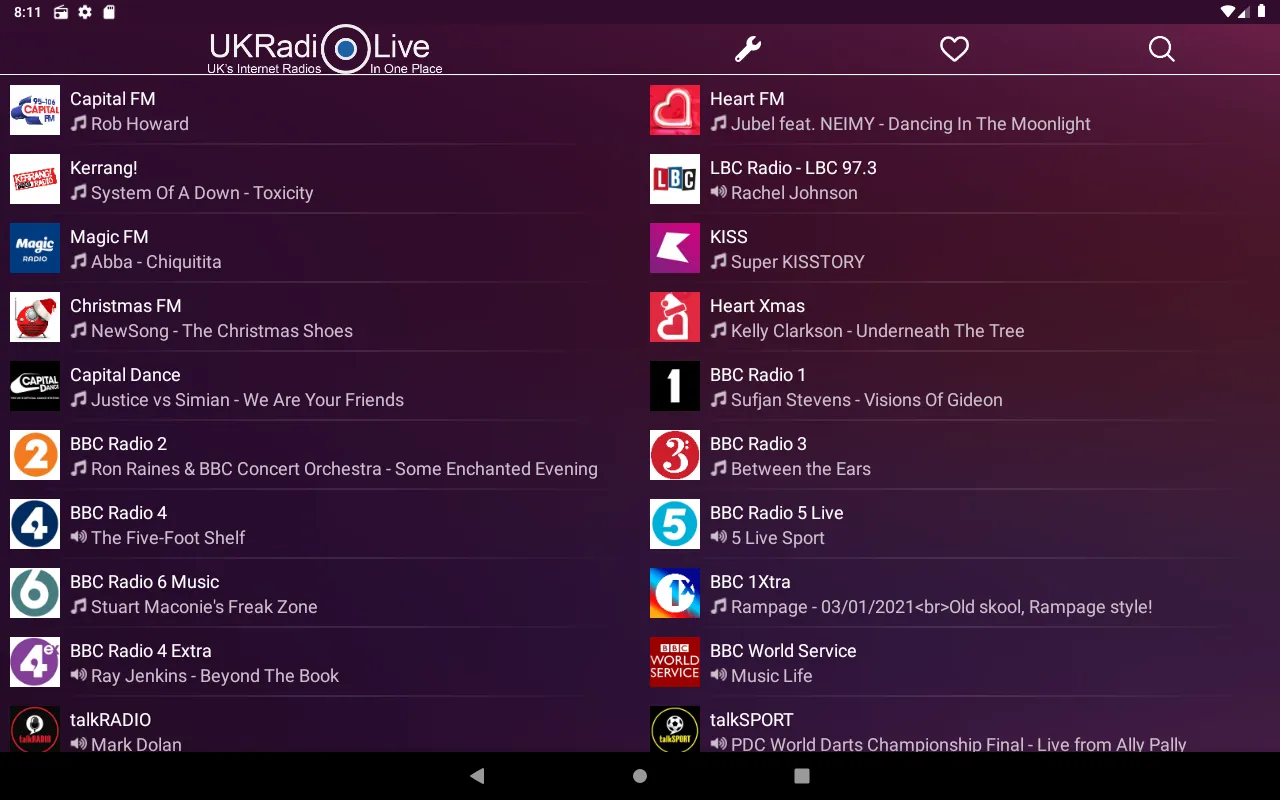Tap the BBC Radio 6 Music logo

(35, 593)
